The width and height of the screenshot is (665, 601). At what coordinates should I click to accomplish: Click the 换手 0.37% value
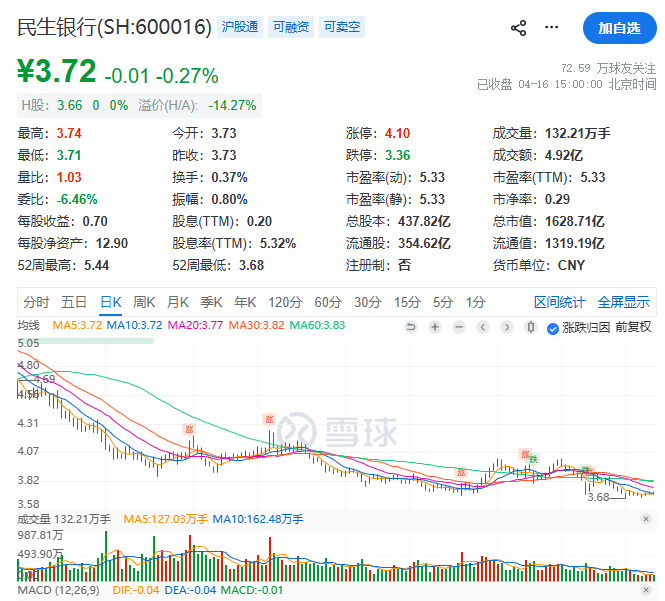pyautogui.click(x=229, y=177)
